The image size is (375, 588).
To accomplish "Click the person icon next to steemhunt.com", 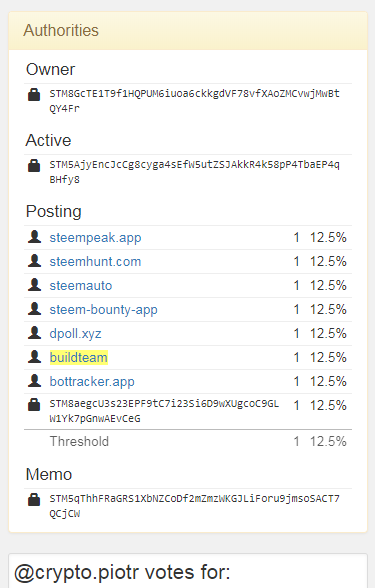I will (x=34, y=261).
